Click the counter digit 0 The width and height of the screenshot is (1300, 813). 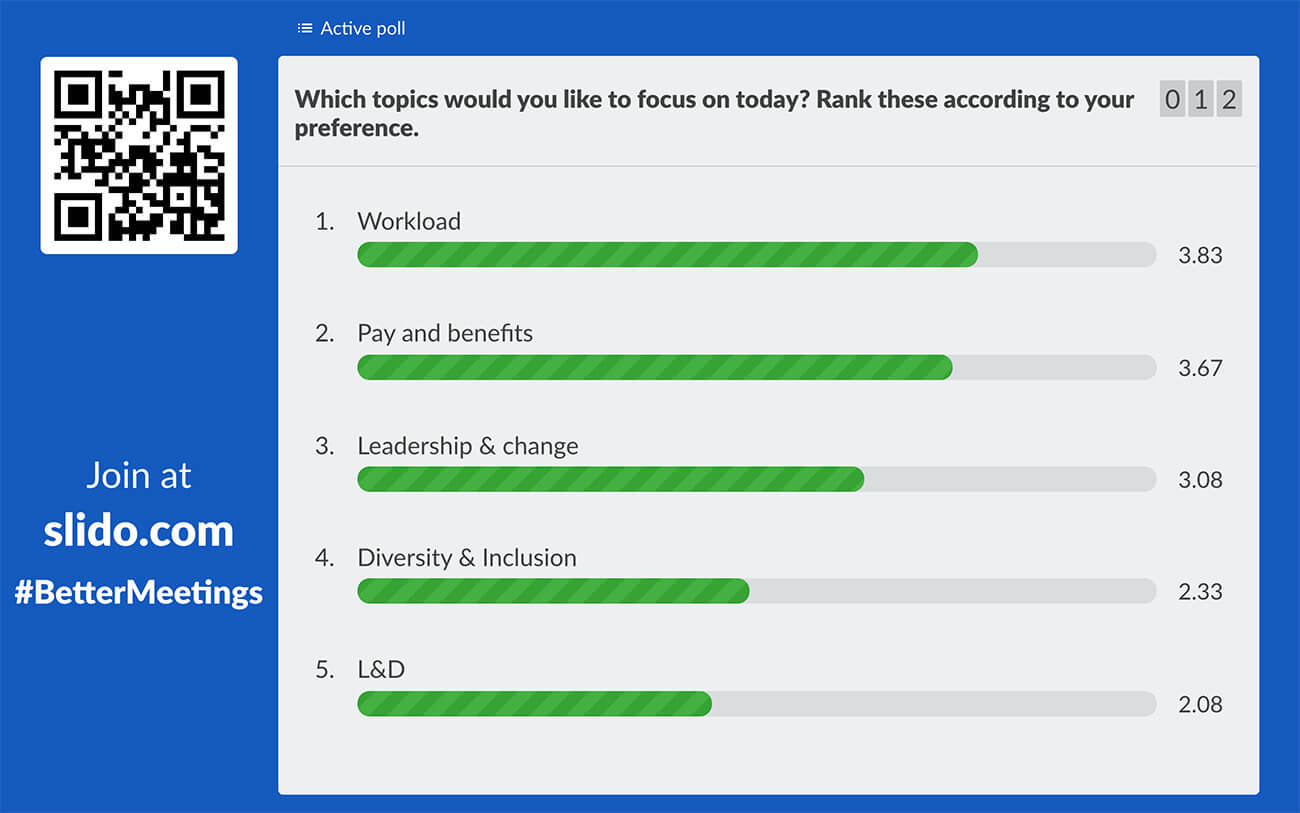point(1170,99)
